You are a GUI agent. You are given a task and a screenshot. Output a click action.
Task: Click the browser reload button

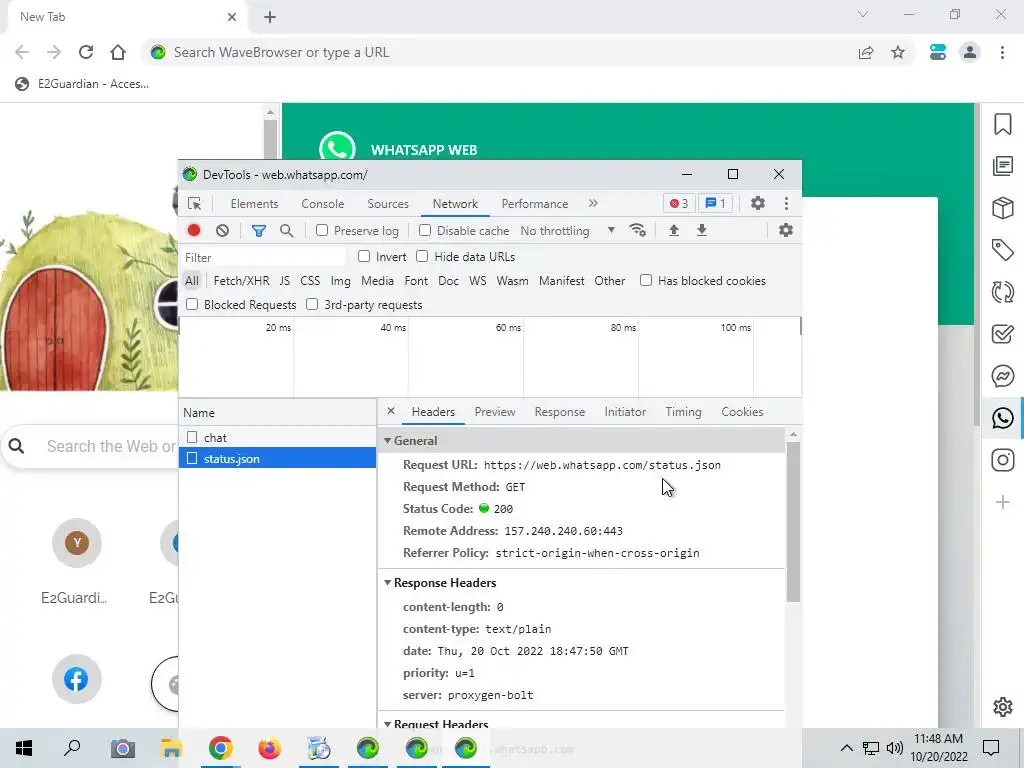(x=86, y=52)
